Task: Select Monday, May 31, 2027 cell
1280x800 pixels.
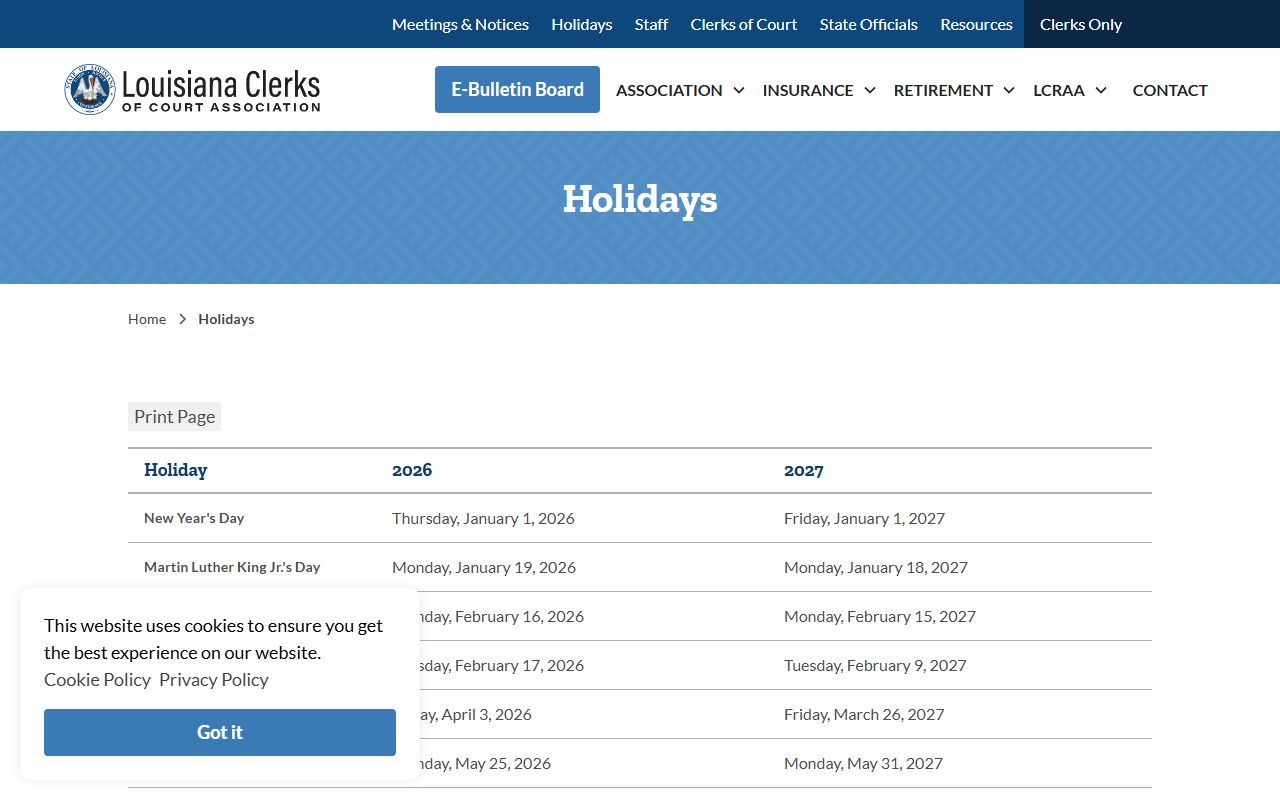Action: 863,763
